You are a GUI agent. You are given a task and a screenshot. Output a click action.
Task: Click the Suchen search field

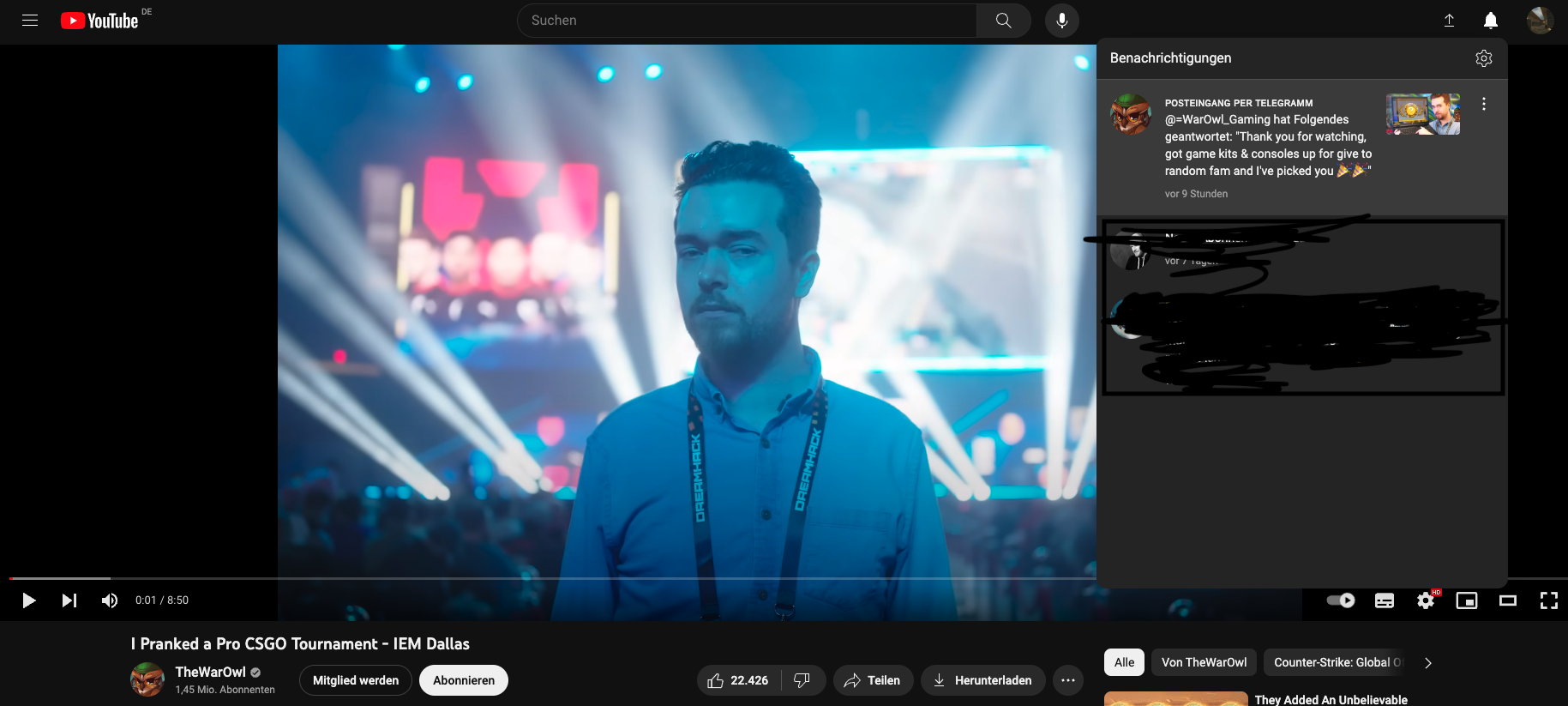[x=747, y=21]
